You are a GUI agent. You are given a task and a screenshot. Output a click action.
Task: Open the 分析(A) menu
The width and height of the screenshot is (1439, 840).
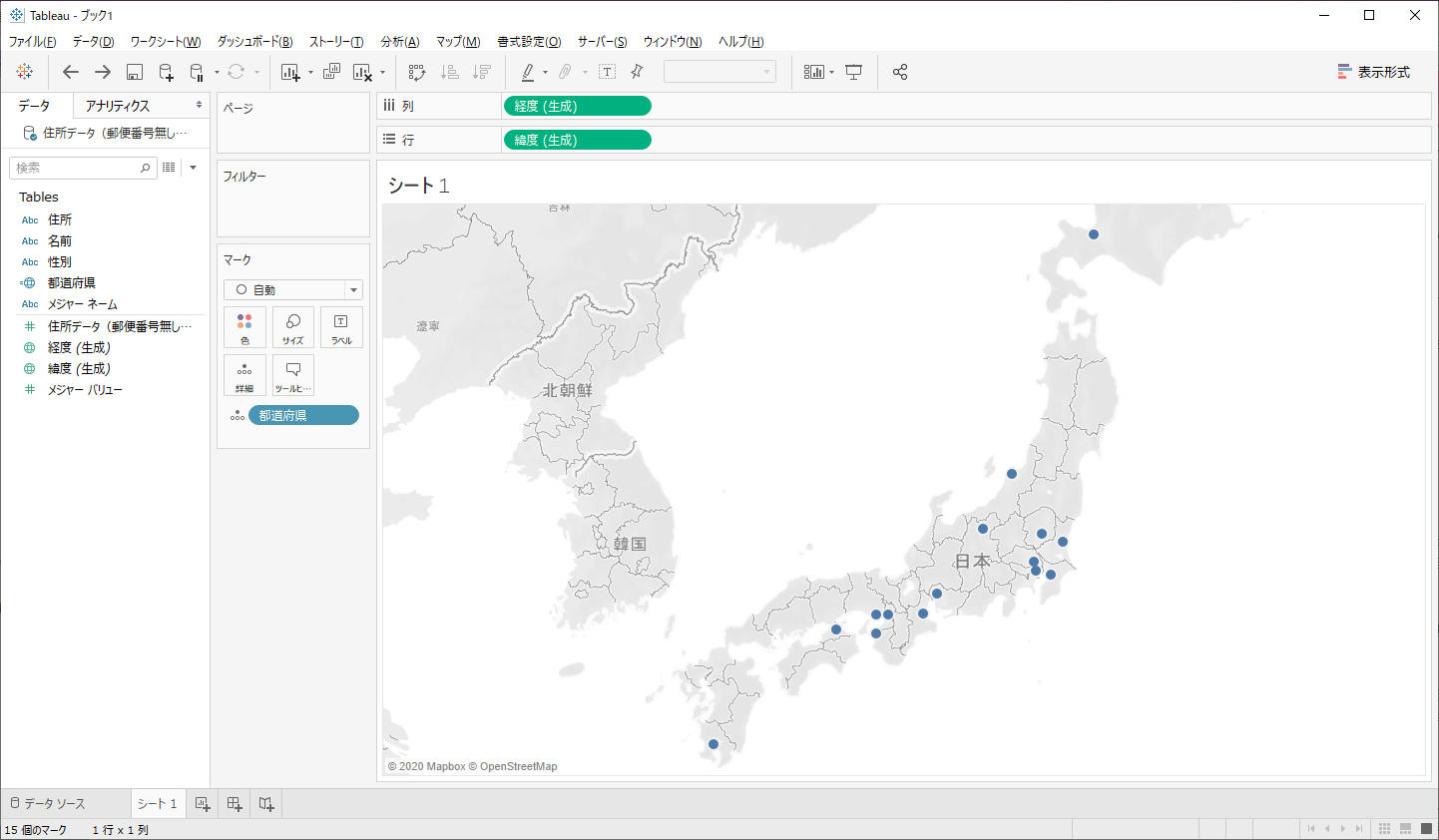pyautogui.click(x=399, y=42)
